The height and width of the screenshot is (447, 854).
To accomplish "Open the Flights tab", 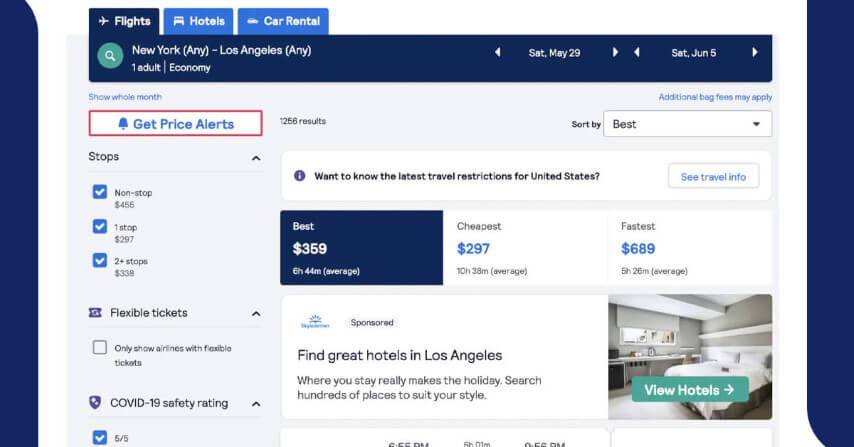I will click(124, 22).
